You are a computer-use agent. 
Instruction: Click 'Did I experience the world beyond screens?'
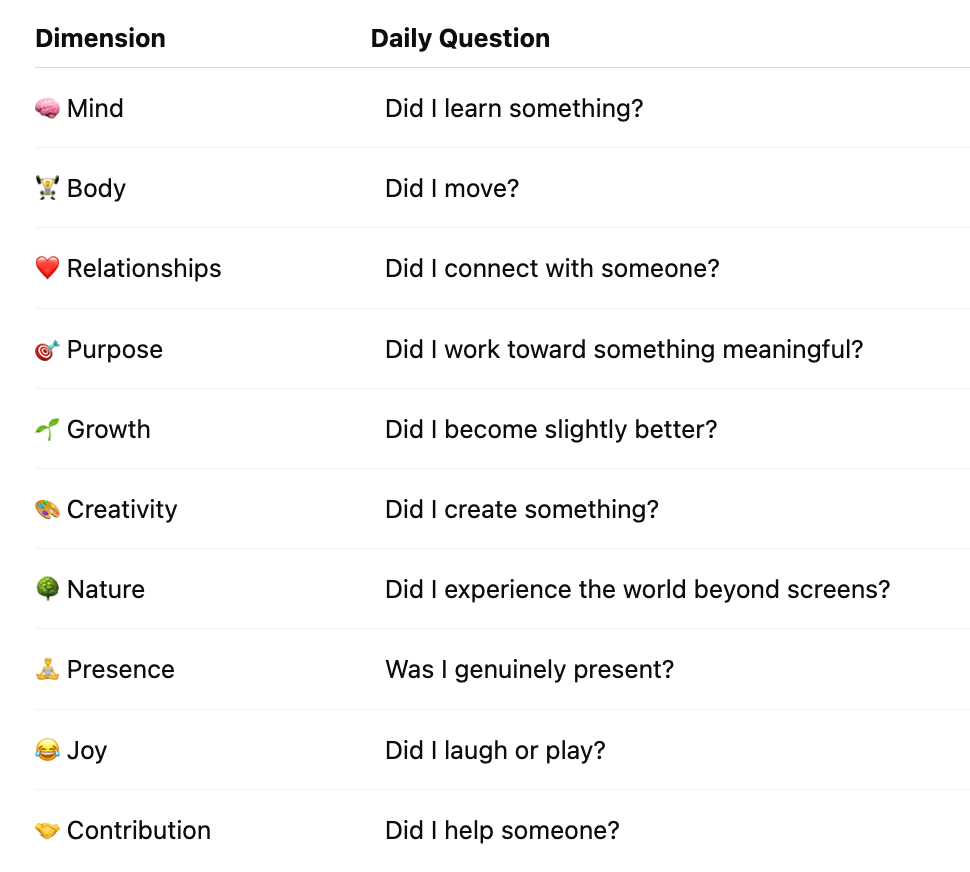[637, 589]
